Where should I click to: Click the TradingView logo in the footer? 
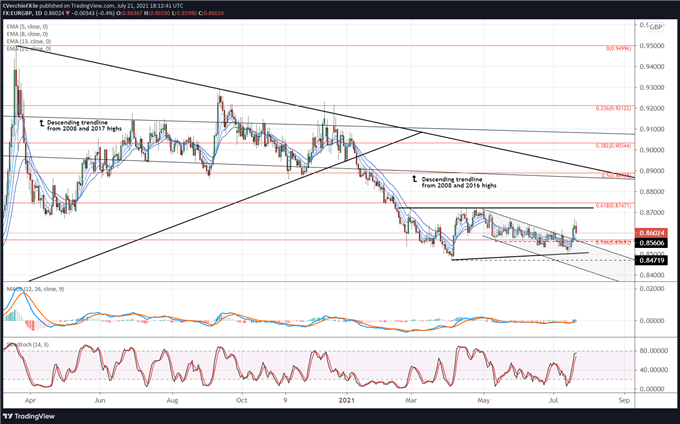tap(29, 416)
